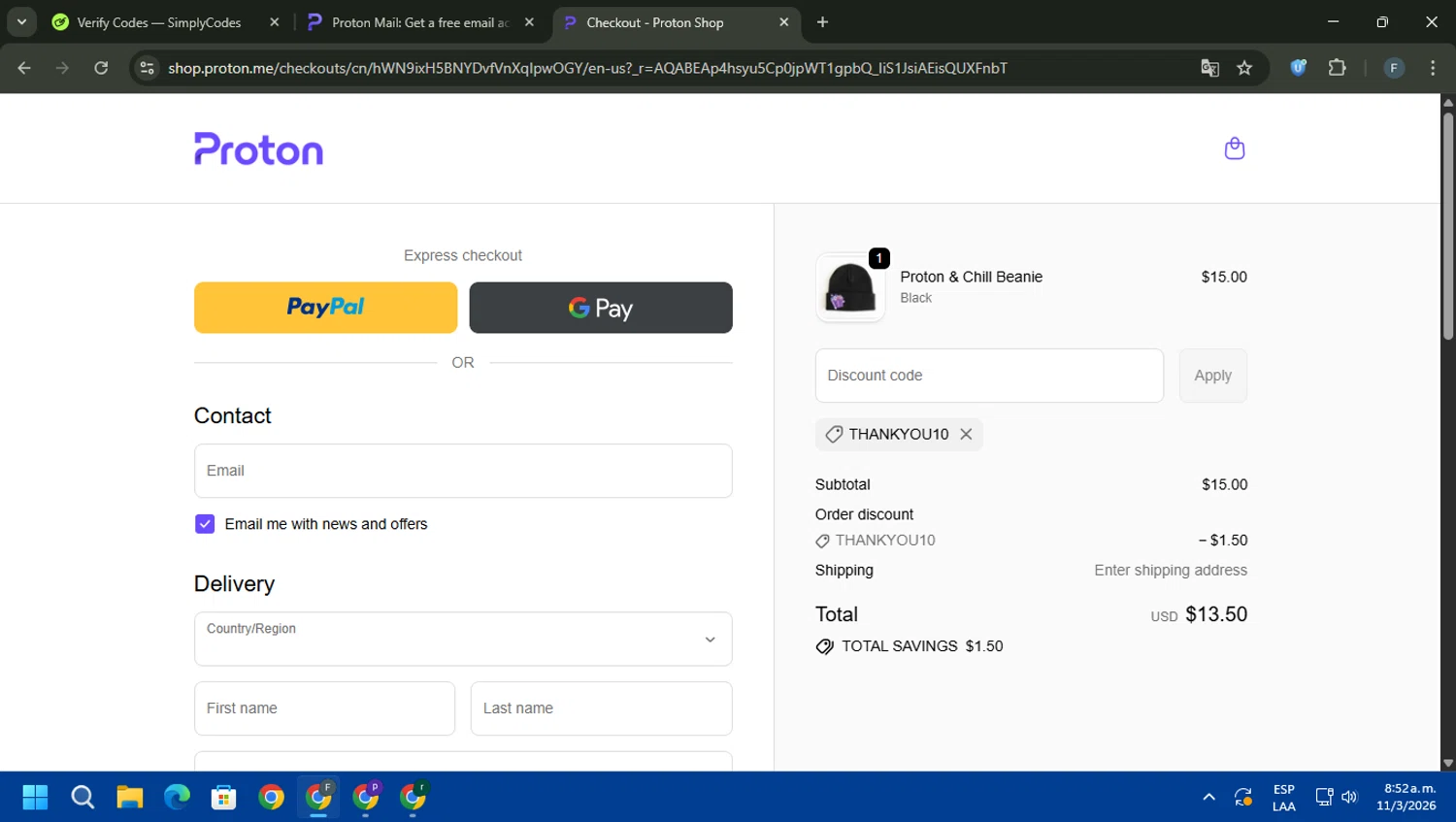Open a new browser tab

(x=822, y=22)
